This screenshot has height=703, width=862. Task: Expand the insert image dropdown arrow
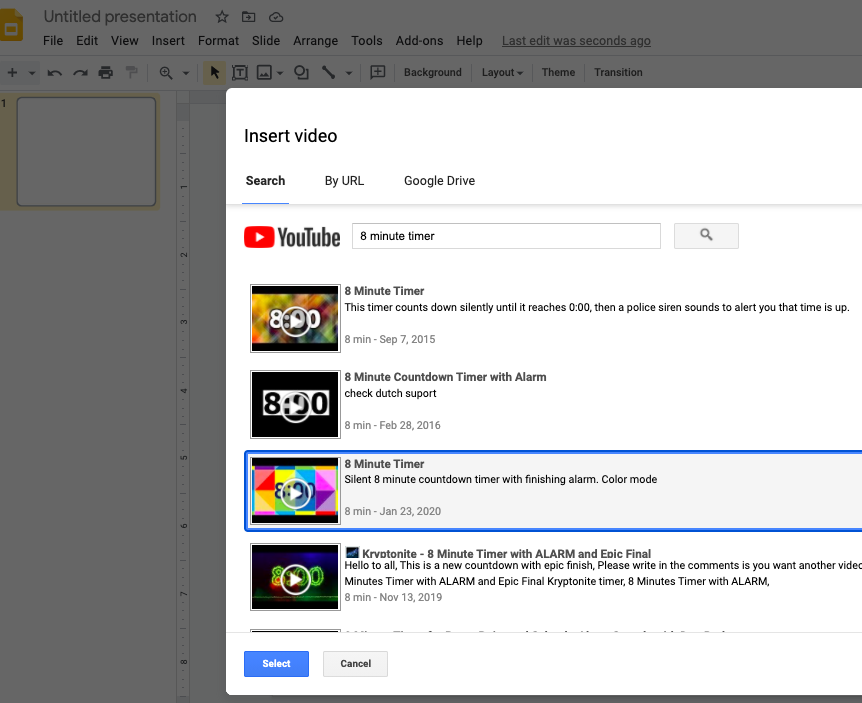(x=280, y=73)
